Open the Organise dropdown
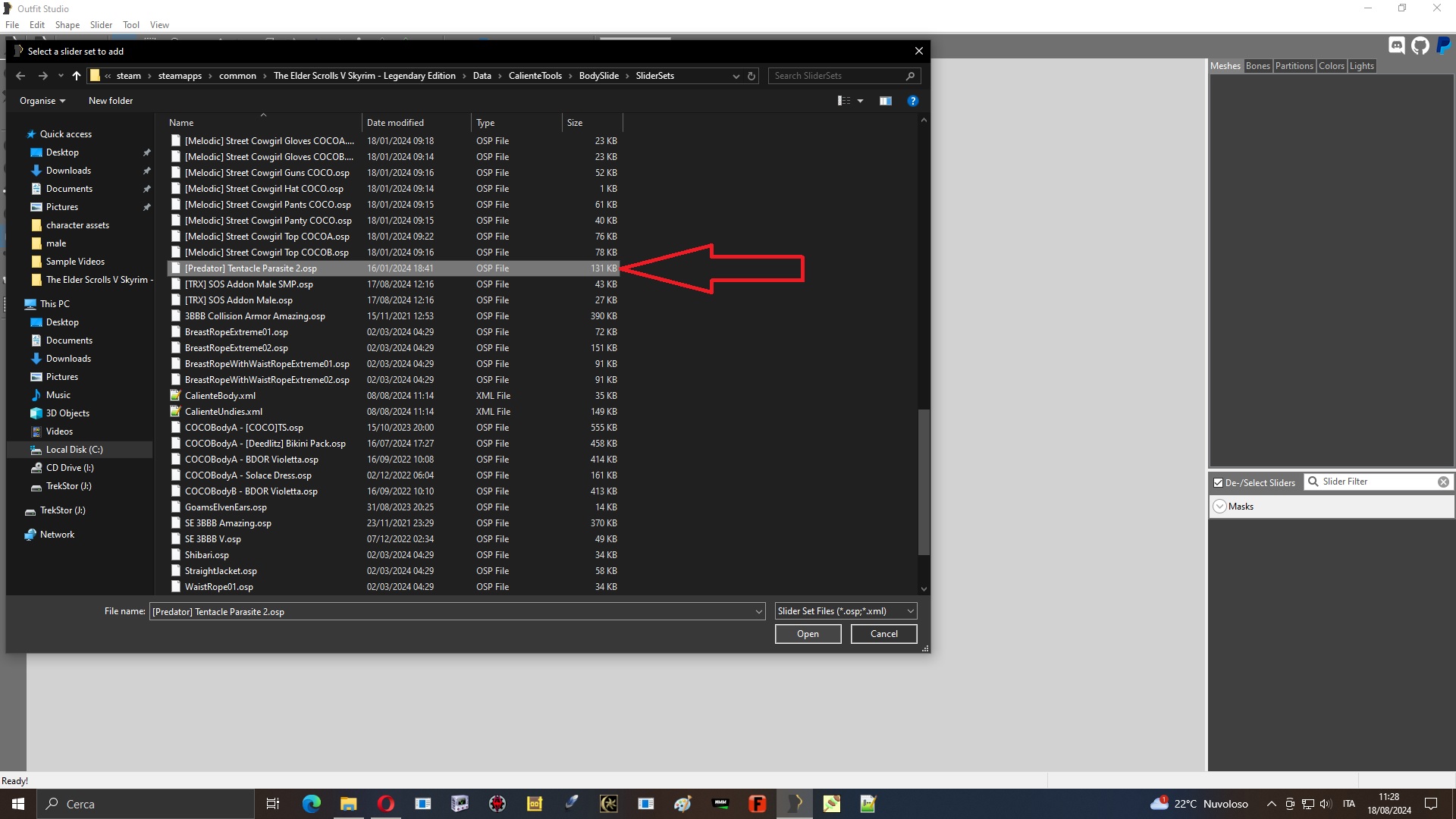Viewport: 1456px width, 819px height. 42,101
